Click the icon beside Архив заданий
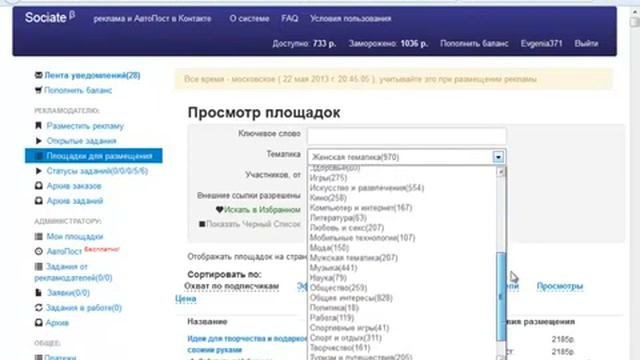The height and width of the screenshot is (360, 640). click(38, 201)
